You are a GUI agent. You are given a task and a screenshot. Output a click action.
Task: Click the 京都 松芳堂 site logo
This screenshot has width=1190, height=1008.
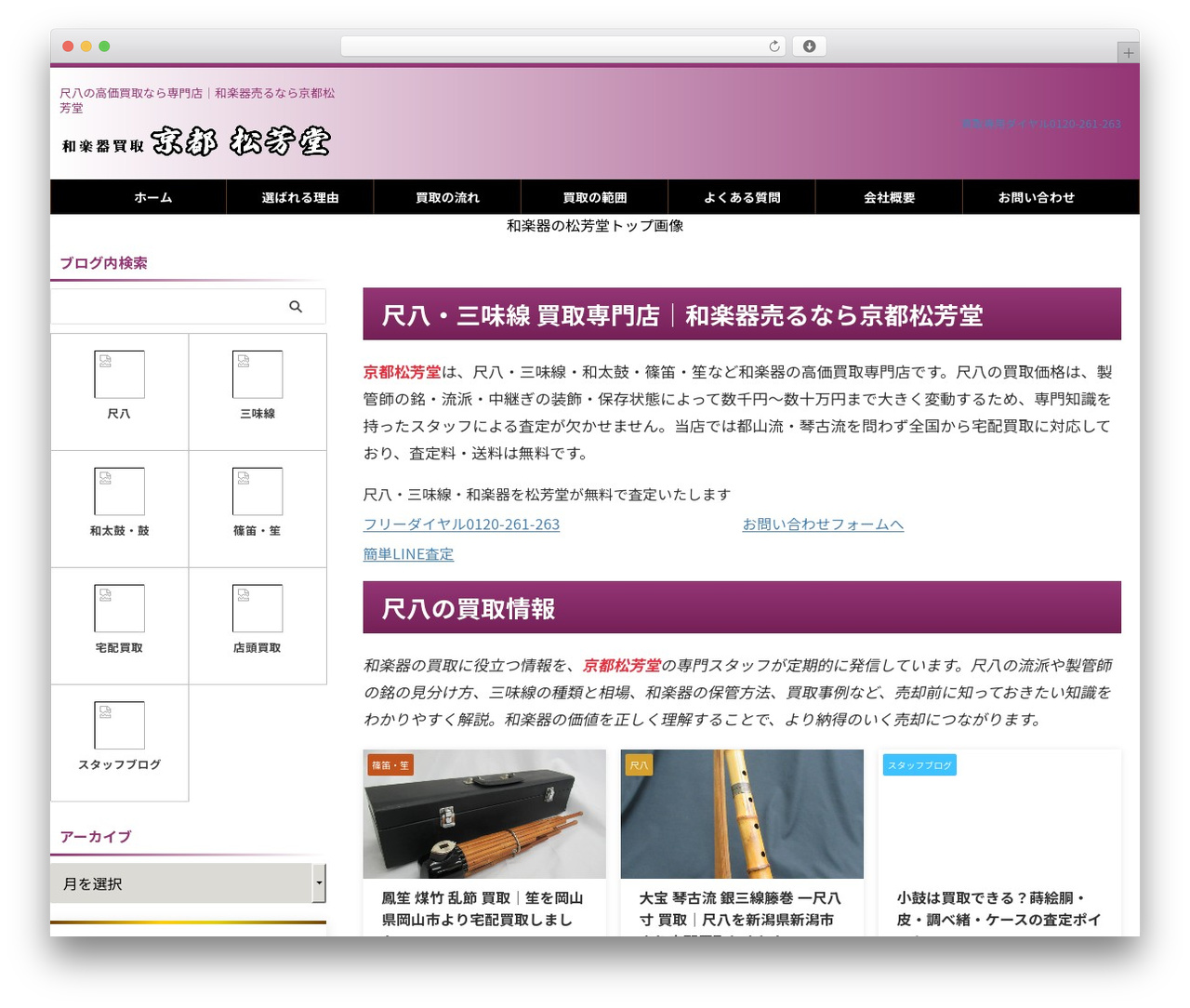coord(196,141)
